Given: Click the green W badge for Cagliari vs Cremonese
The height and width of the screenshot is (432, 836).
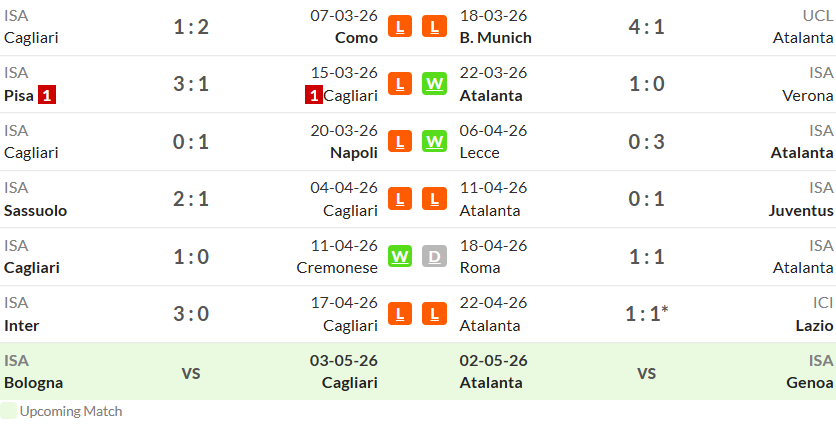Looking at the screenshot, I should coord(400,257).
